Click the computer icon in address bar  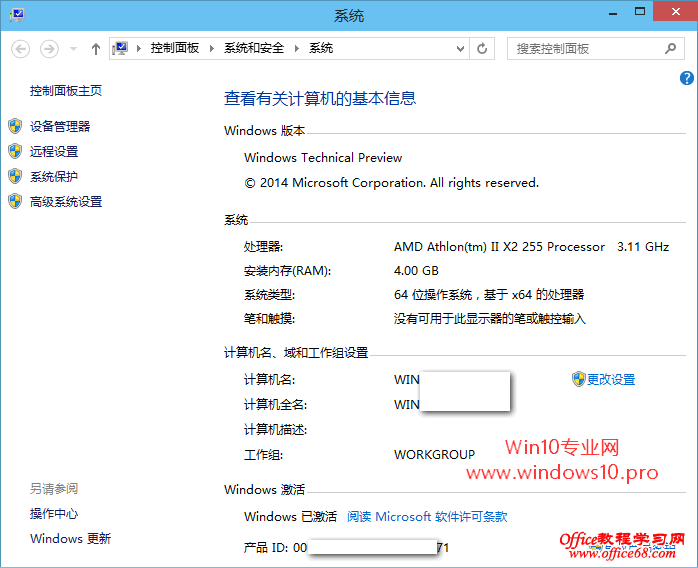(x=121, y=48)
